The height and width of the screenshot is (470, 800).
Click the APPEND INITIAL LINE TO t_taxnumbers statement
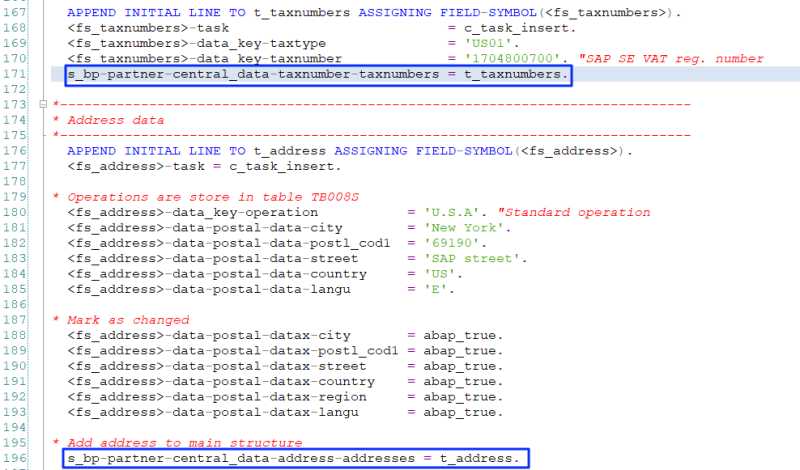374,13
